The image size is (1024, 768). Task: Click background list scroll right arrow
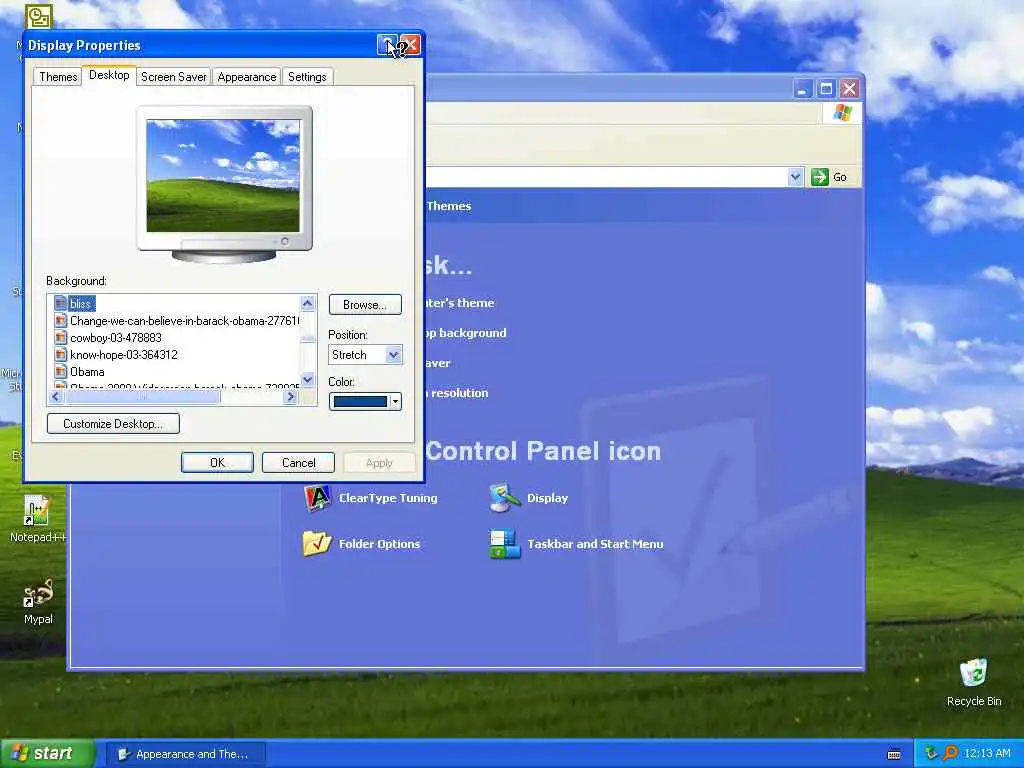291,396
